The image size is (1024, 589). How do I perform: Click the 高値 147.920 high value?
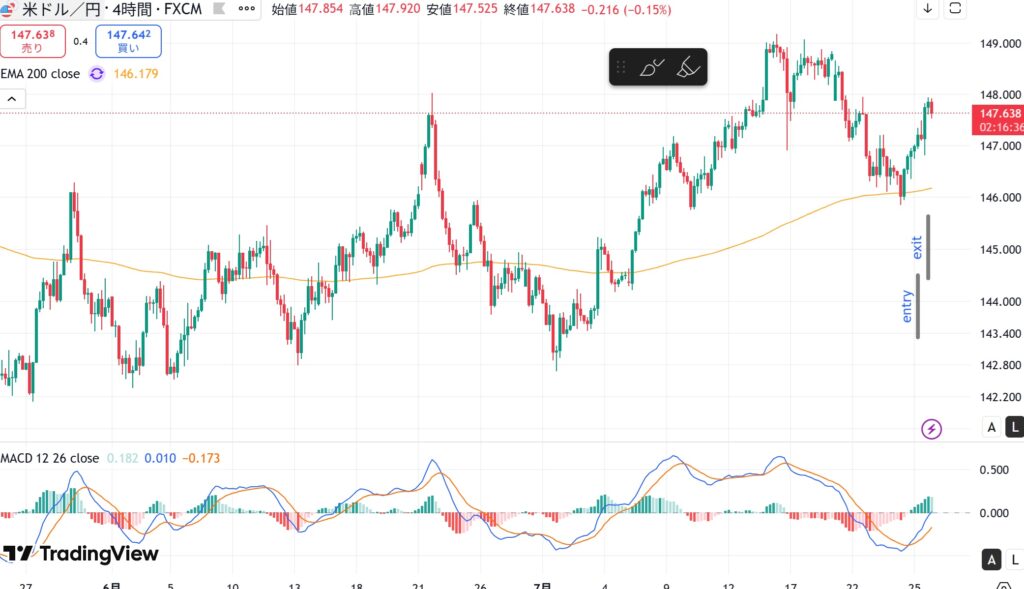(x=385, y=9)
